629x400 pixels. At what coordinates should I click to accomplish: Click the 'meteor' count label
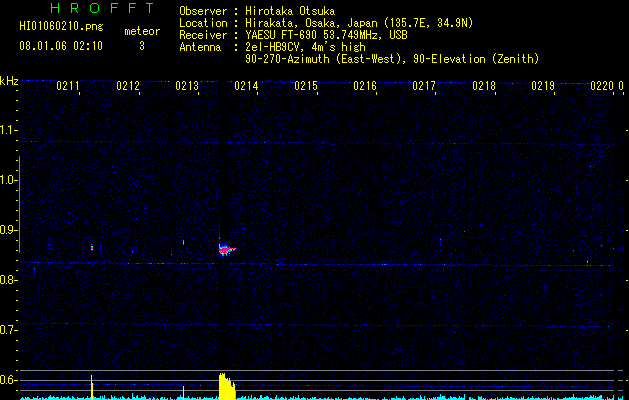click(142, 31)
